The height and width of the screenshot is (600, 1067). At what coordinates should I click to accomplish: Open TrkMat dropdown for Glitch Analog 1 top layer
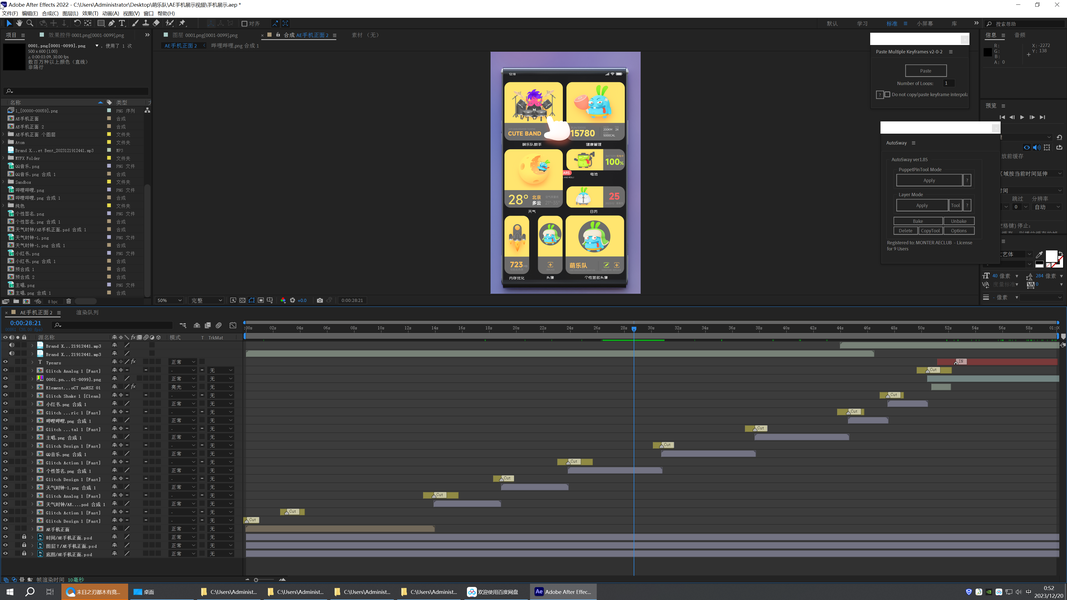221,371
